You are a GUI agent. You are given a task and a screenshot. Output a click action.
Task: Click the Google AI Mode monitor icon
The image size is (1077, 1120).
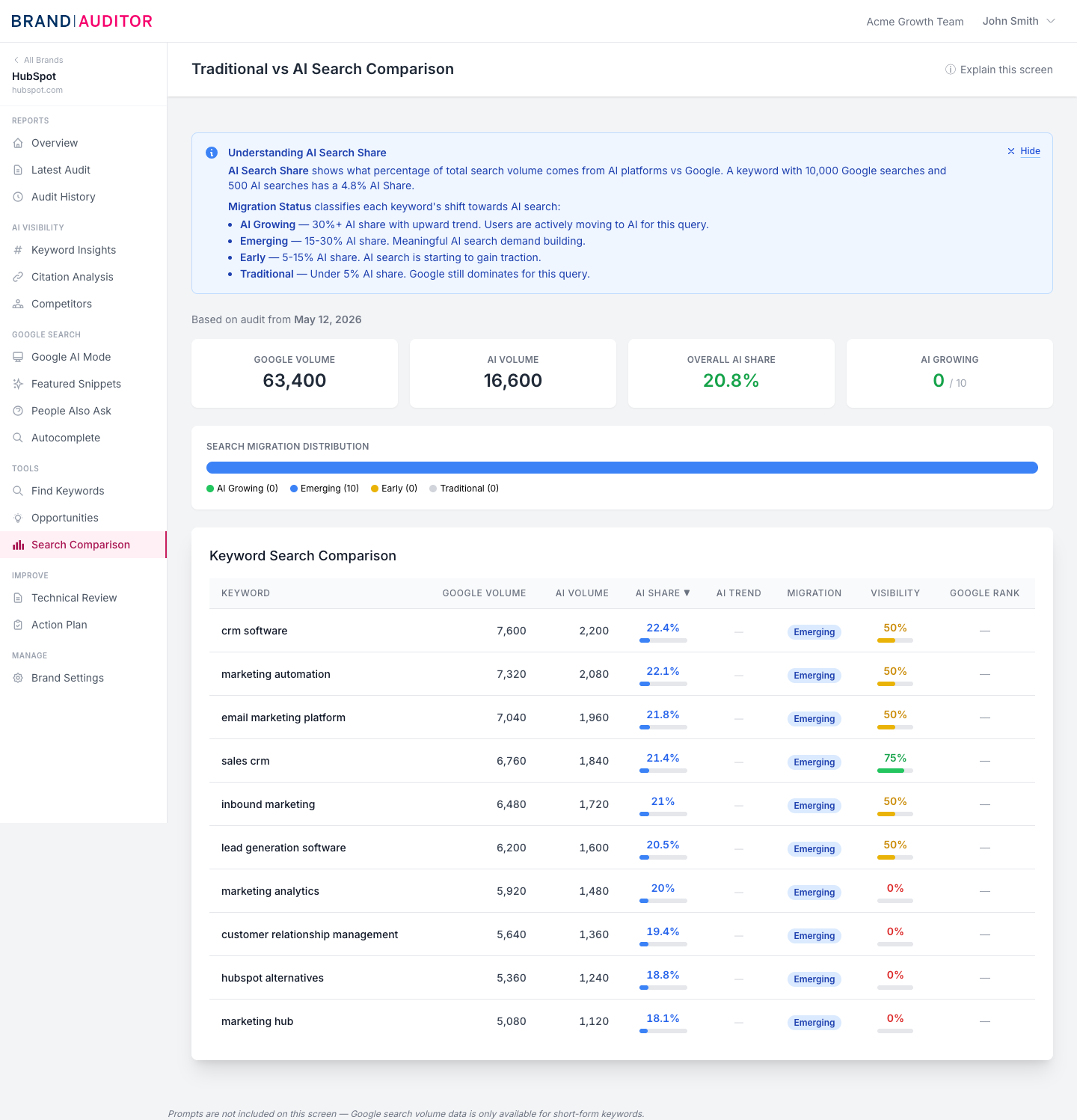[x=18, y=357]
